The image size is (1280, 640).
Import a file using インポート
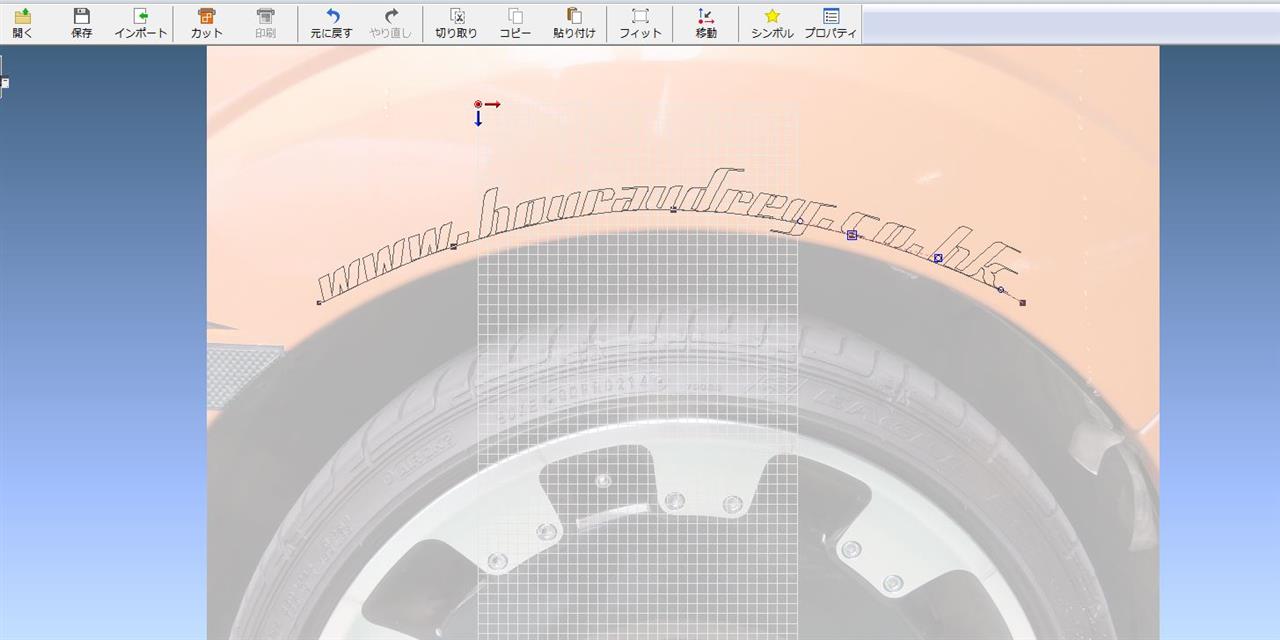(x=141, y=23)
